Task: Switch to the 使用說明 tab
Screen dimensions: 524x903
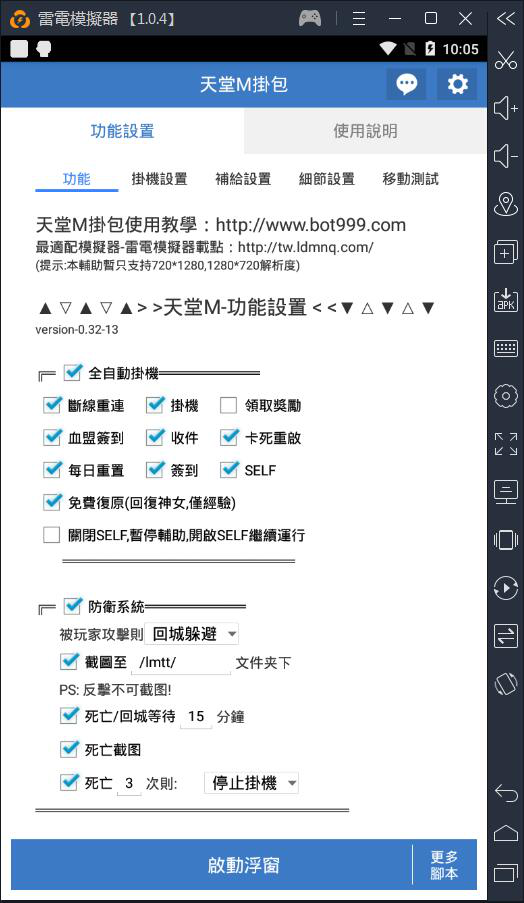Action: (365, 131)
